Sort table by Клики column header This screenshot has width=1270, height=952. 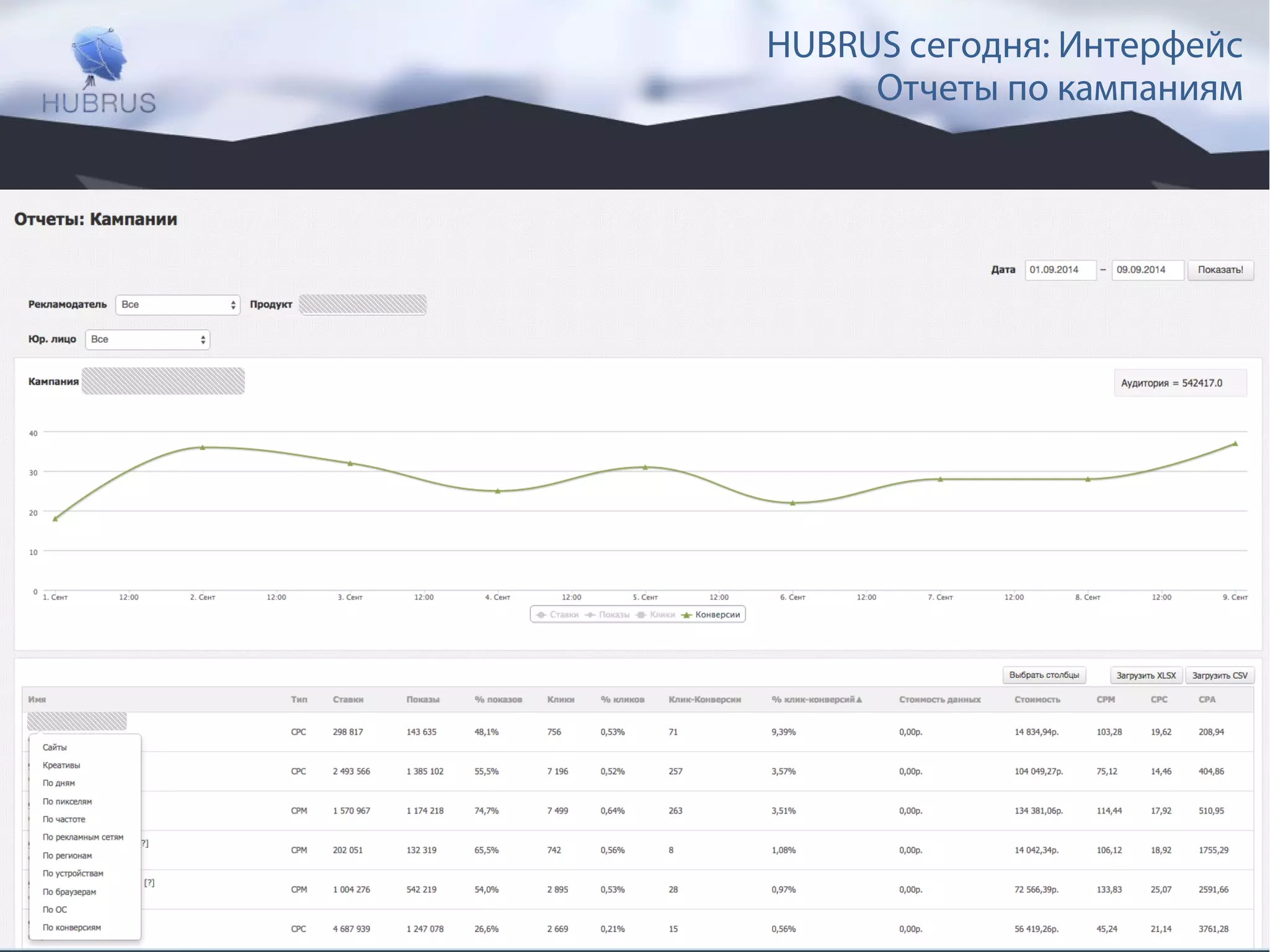click(x=561, y=700)
